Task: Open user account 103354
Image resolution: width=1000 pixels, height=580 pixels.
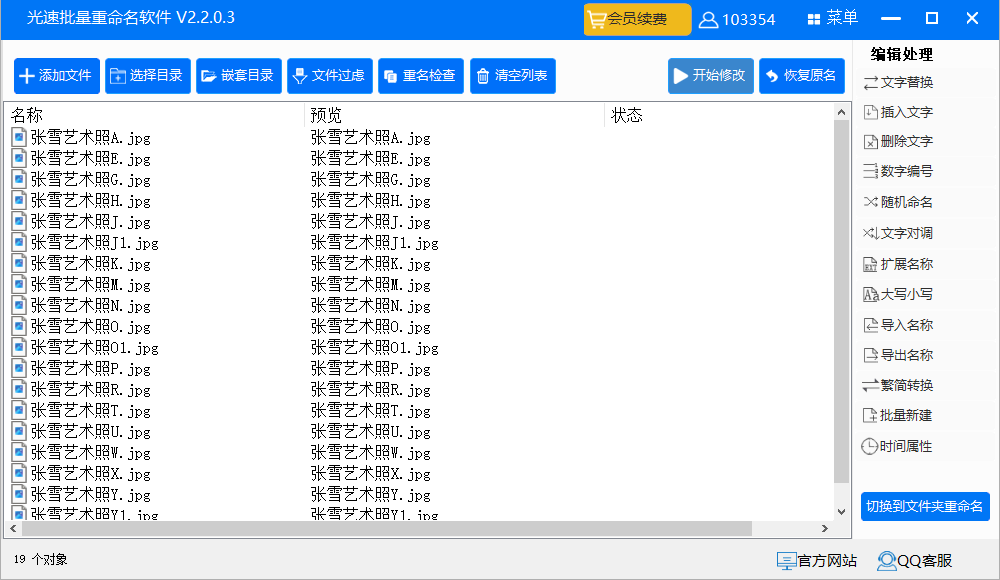Action: tap(737, 20)
